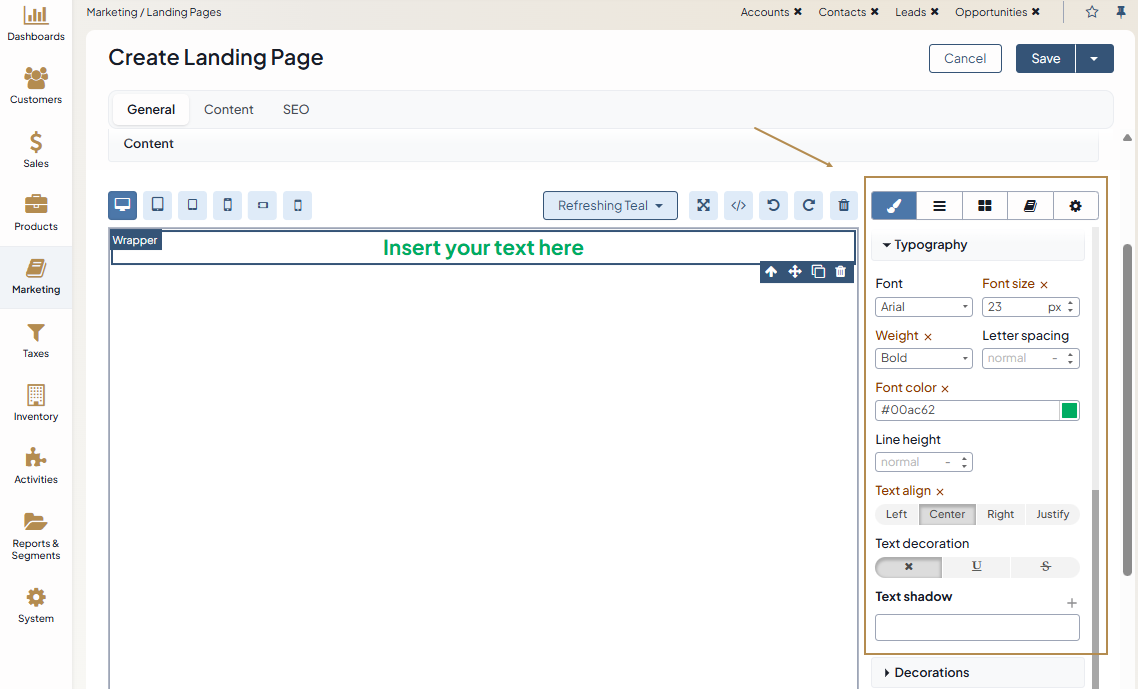Toggle underline text decoration
The image size is (1138, 689).
(x=977, y=567)
